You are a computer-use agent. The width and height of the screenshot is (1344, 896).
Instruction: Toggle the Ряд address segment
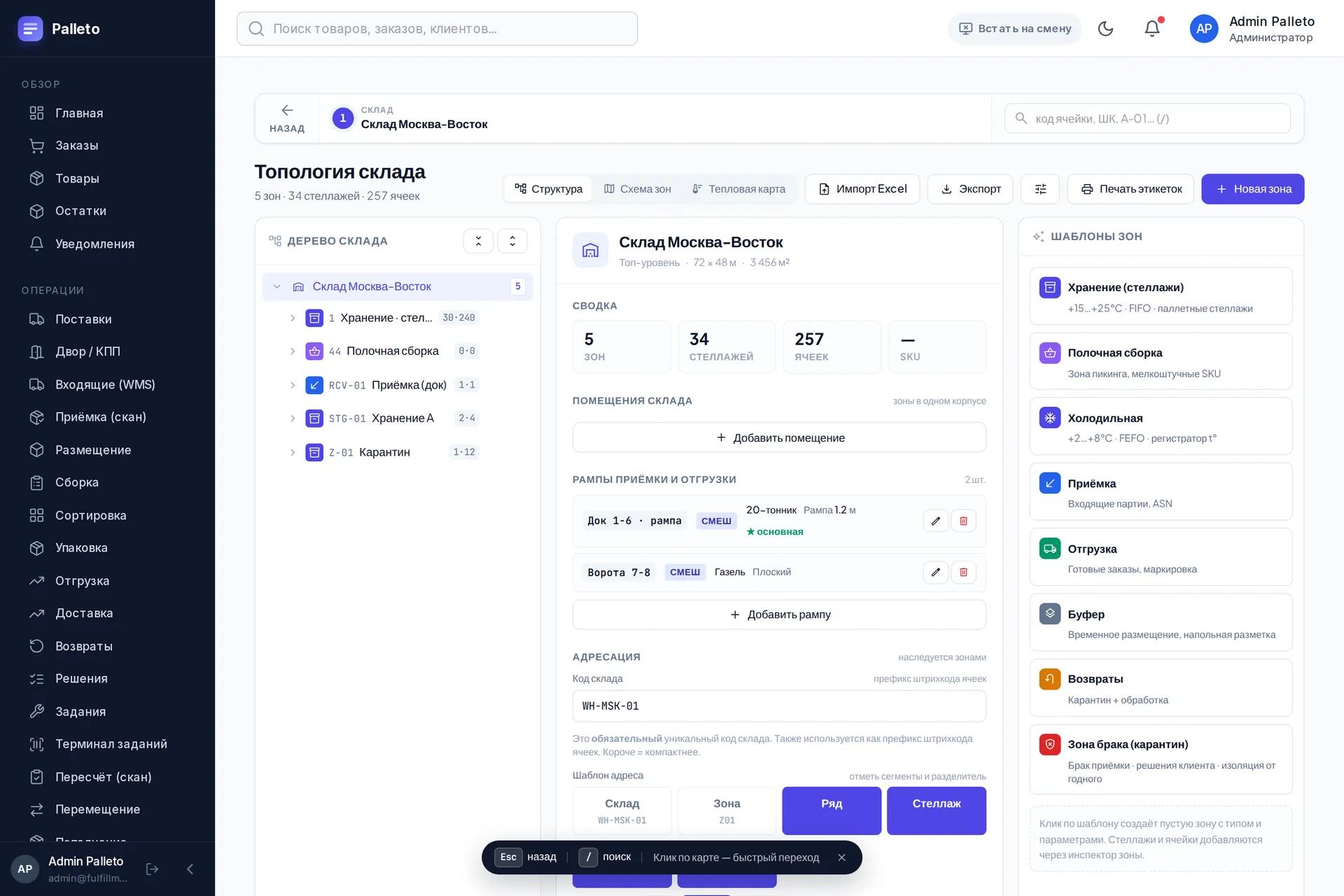832,811
